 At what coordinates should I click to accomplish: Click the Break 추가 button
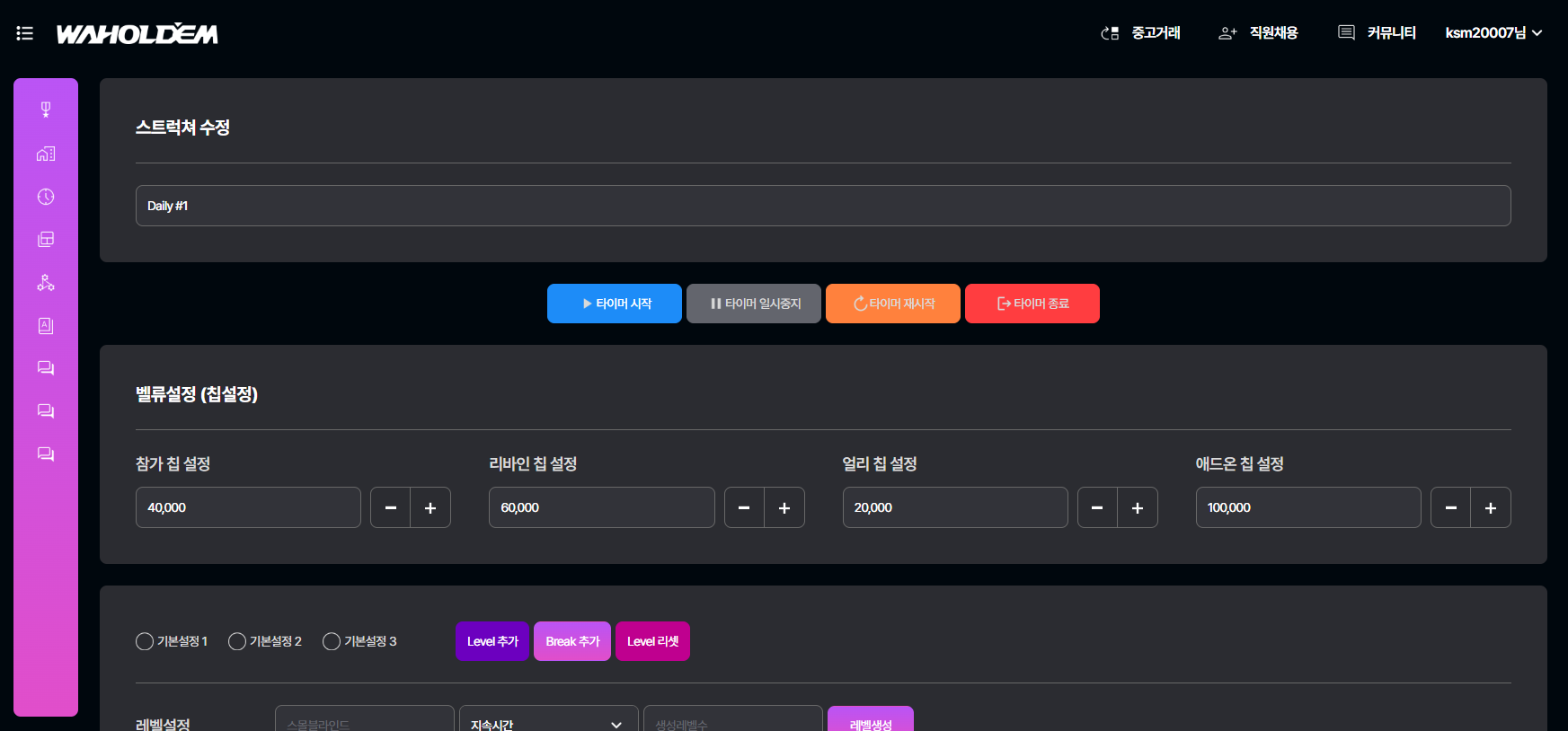pyautogui.click(x=572, y=641)
